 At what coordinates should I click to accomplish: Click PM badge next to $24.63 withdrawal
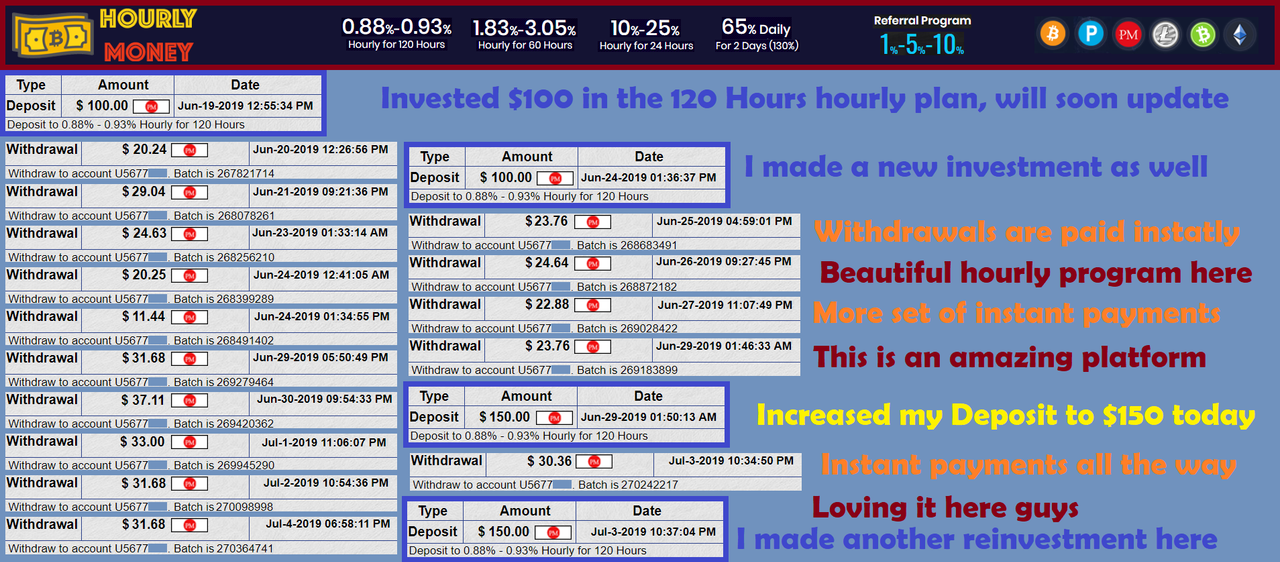click(189, 234)
